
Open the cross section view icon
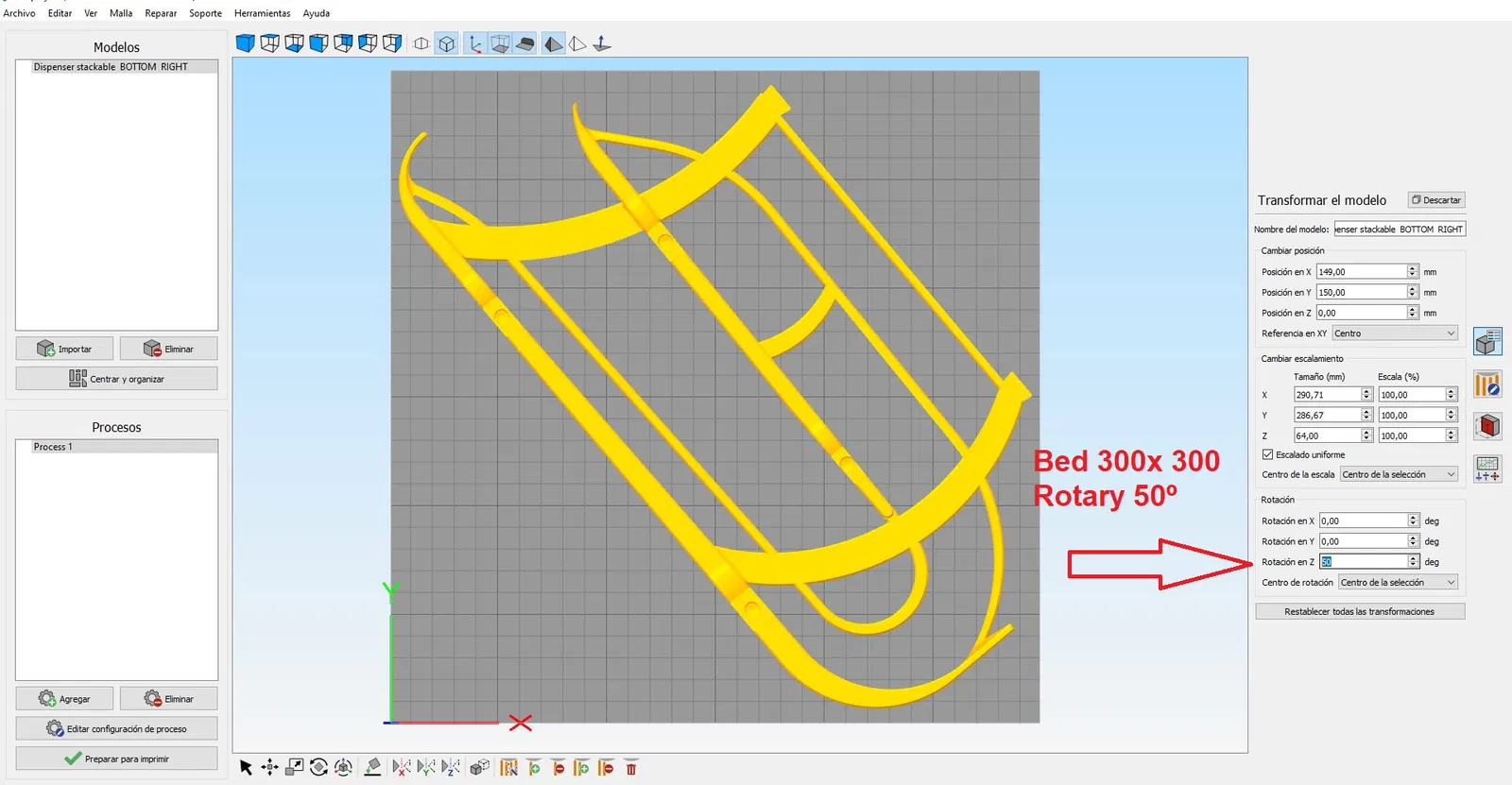click(1487, 426)
